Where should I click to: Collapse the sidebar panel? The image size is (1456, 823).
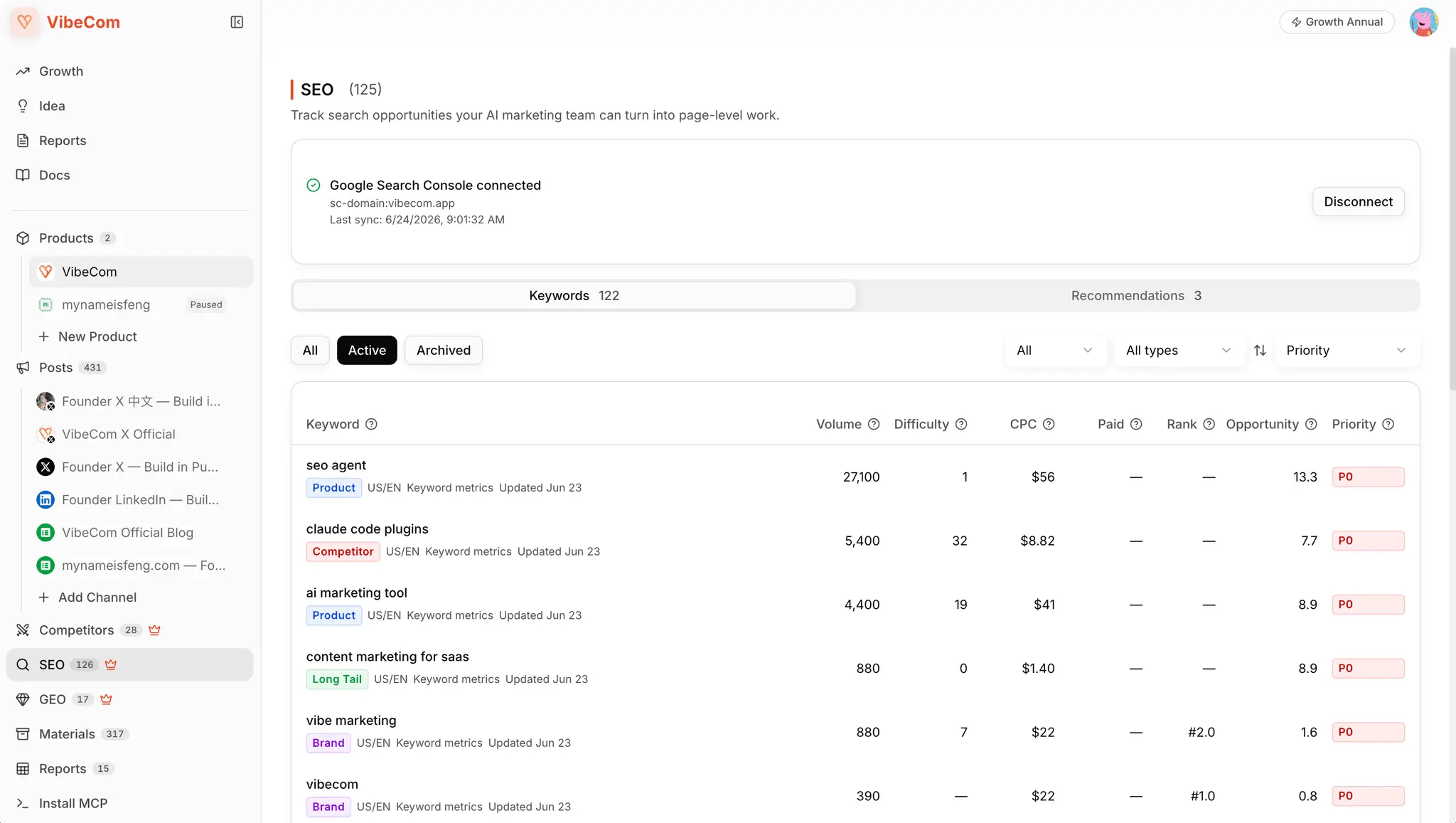point(237,22)
